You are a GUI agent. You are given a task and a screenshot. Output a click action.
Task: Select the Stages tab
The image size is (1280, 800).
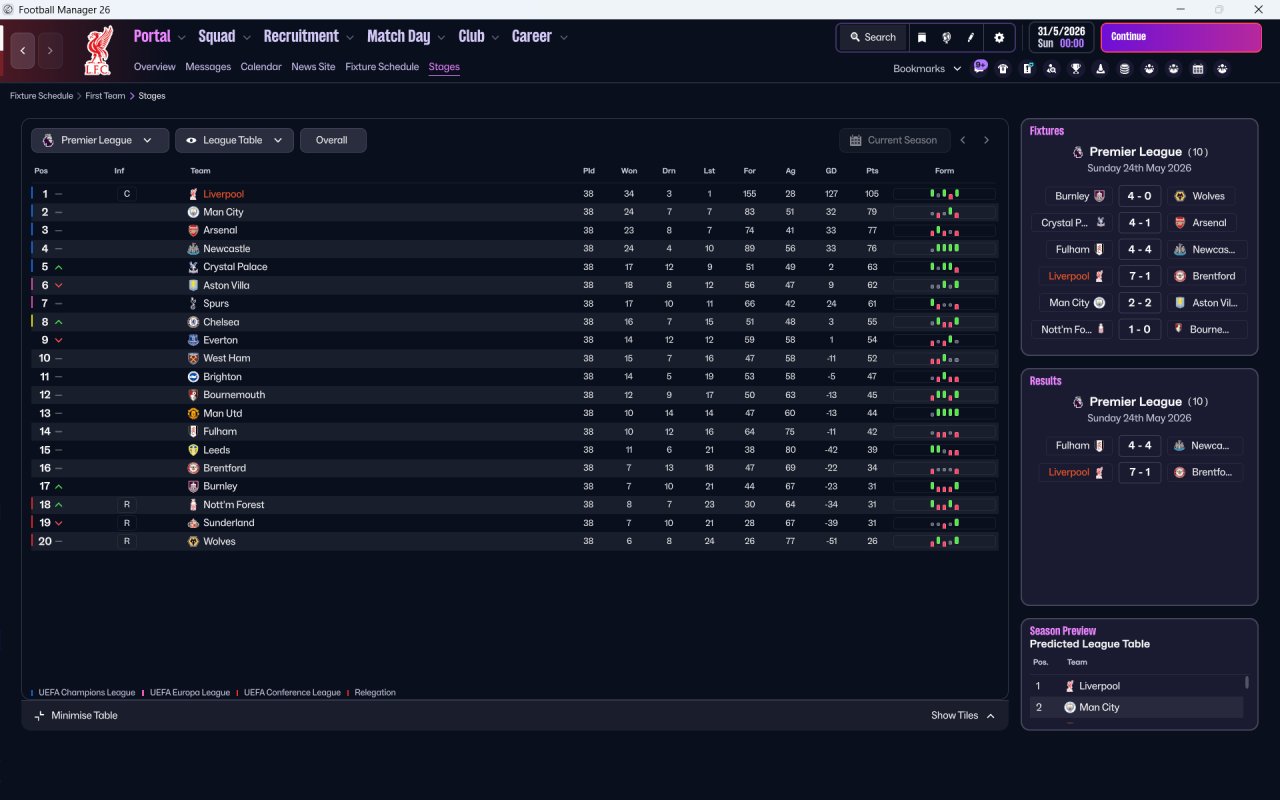[444, 67]
